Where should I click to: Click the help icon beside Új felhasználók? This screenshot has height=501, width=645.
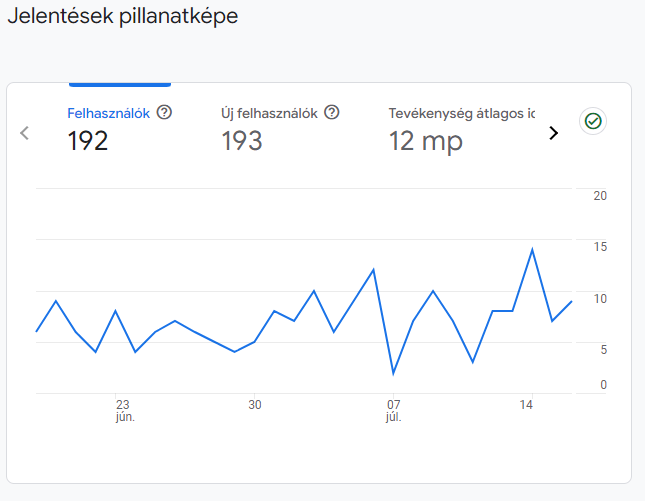point(332,113)
